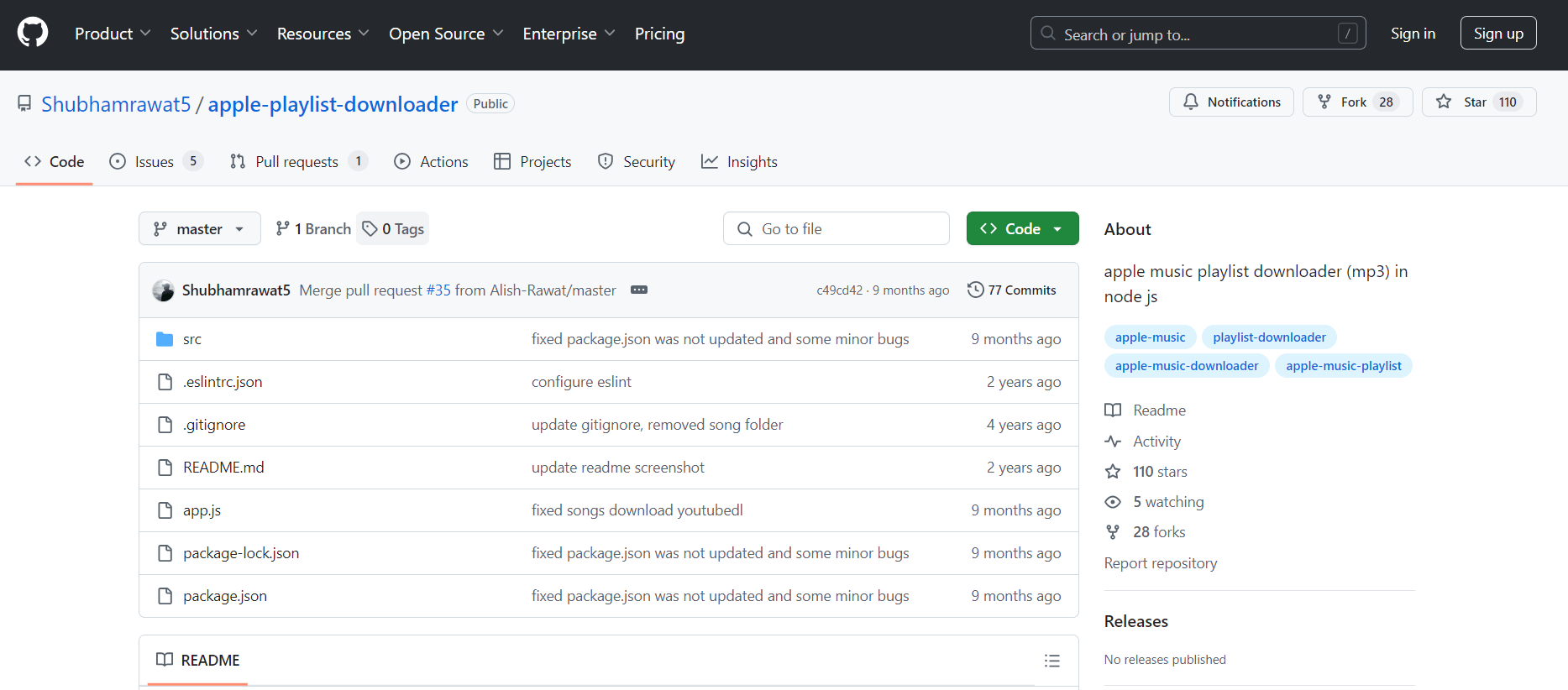Click the app.js file icon
This screenshot has width=1568, height=690.
(165, 510)
